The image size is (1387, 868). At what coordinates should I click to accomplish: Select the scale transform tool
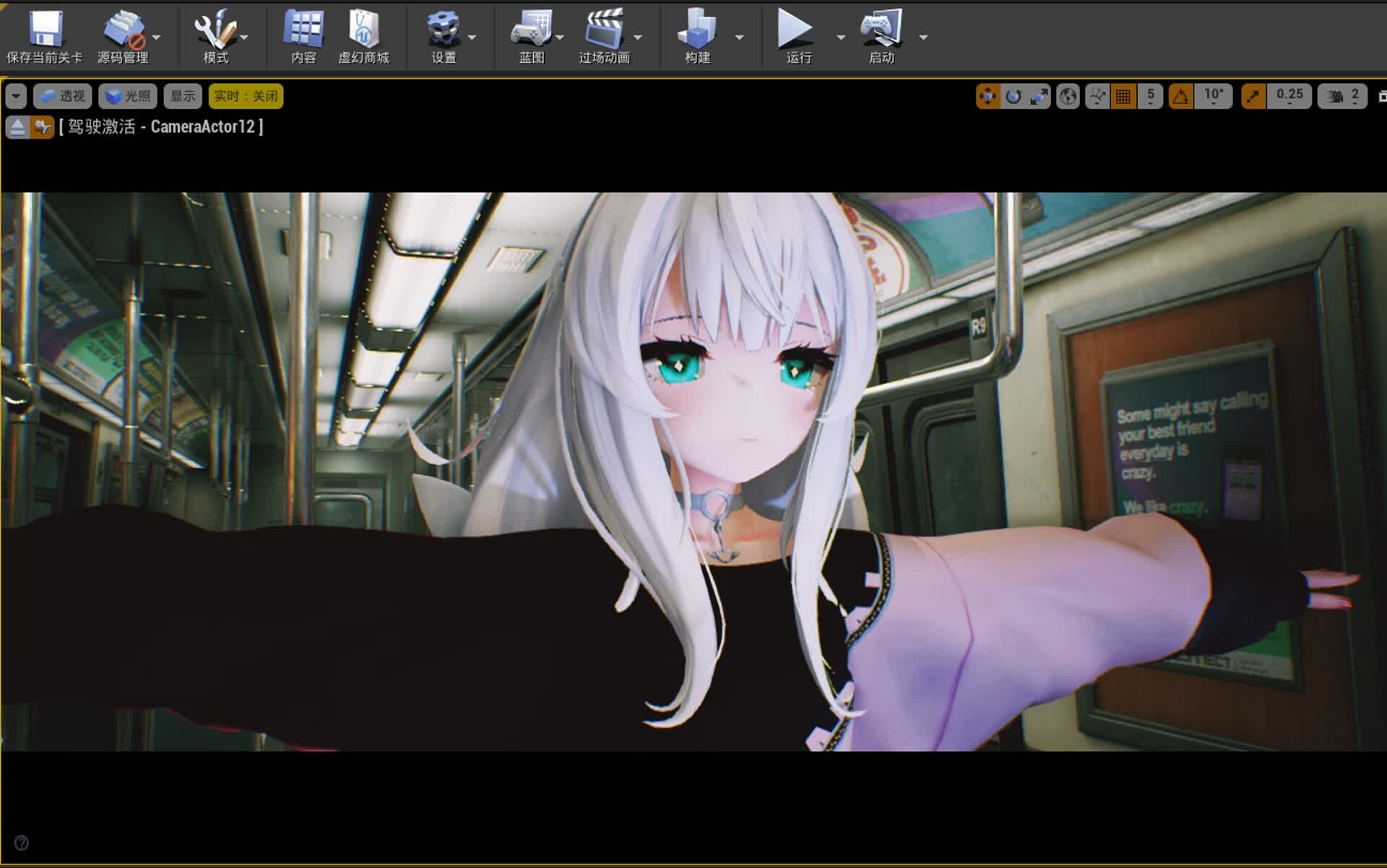point(1039,96)
